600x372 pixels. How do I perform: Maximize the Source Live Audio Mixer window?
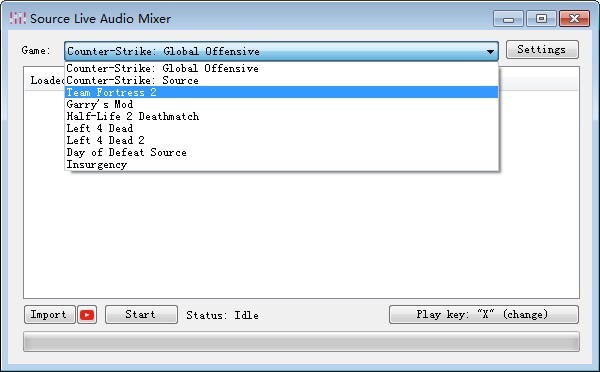pos(541,19)
